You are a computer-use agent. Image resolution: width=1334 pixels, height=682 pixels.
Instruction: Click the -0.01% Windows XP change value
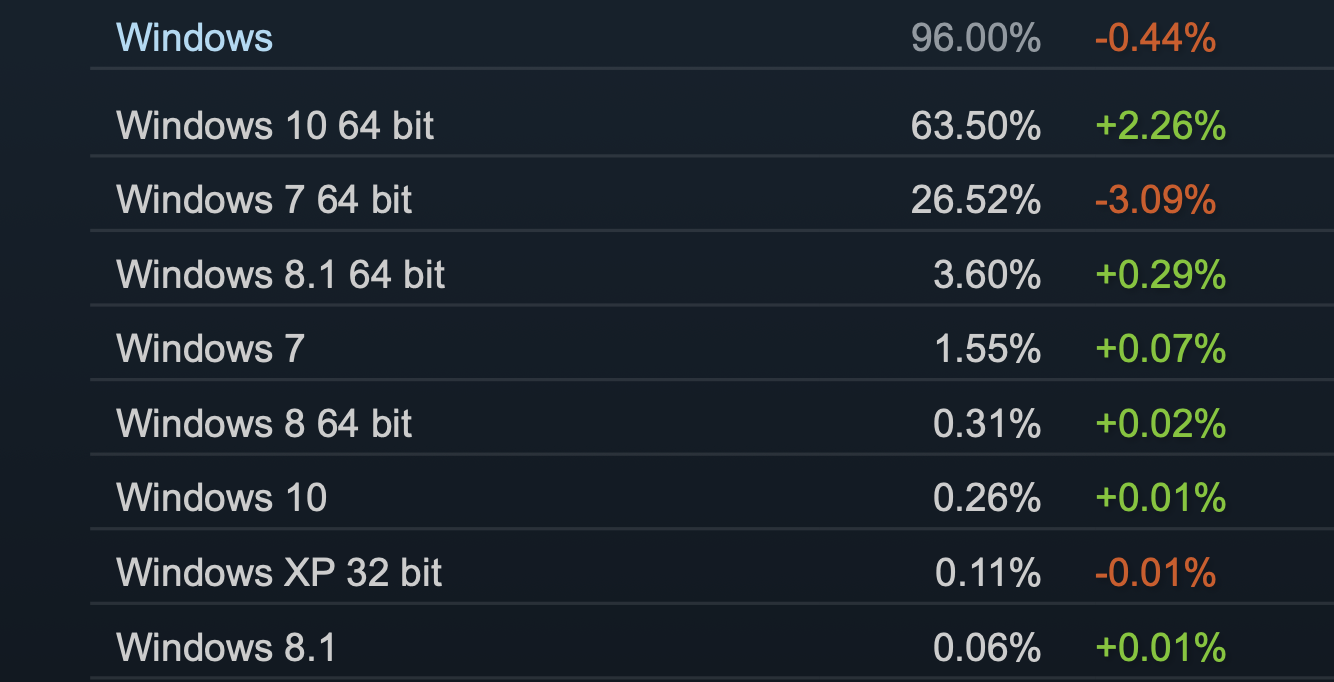coord(1155,572)
